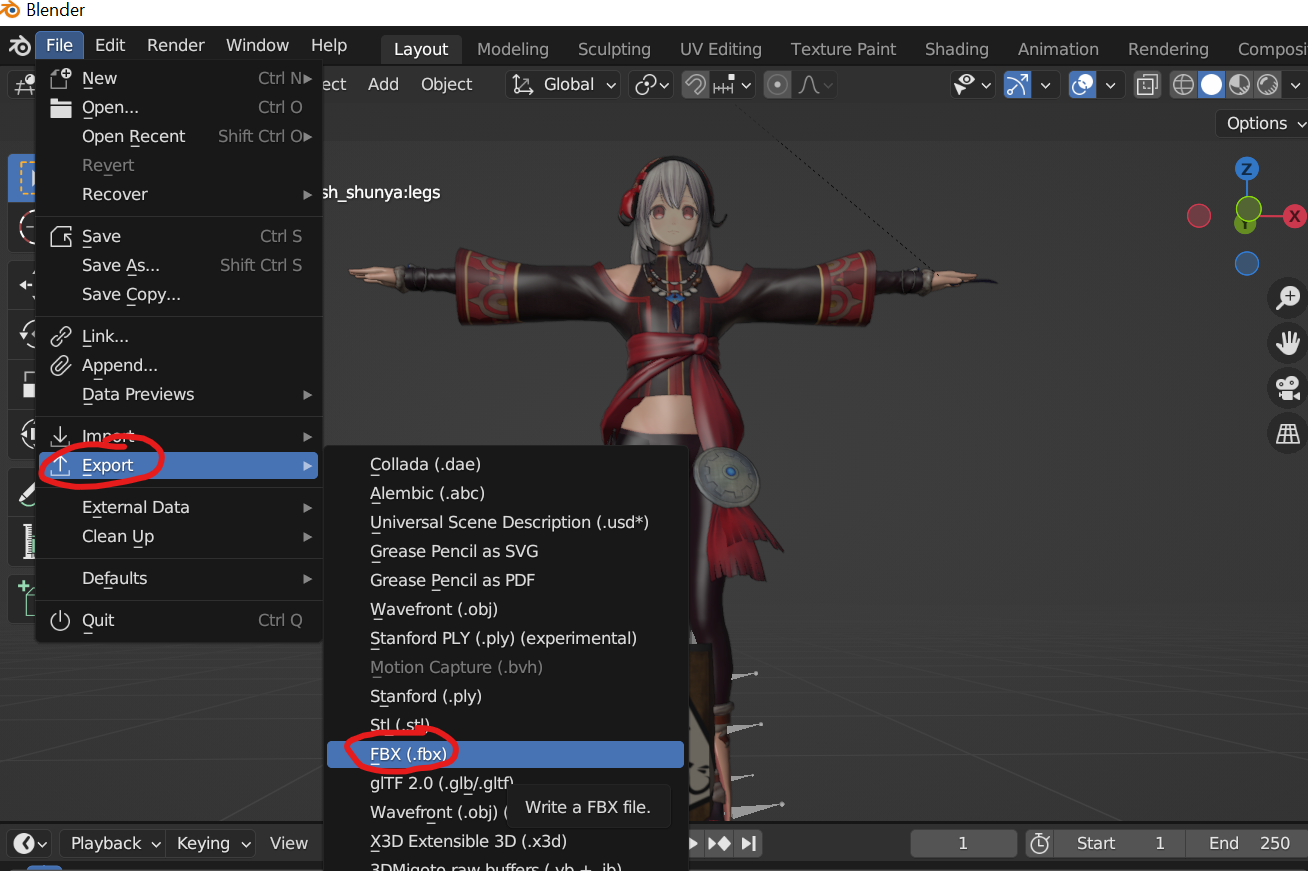
Task: Click the current frame number field
Action: tap(963, 843)
